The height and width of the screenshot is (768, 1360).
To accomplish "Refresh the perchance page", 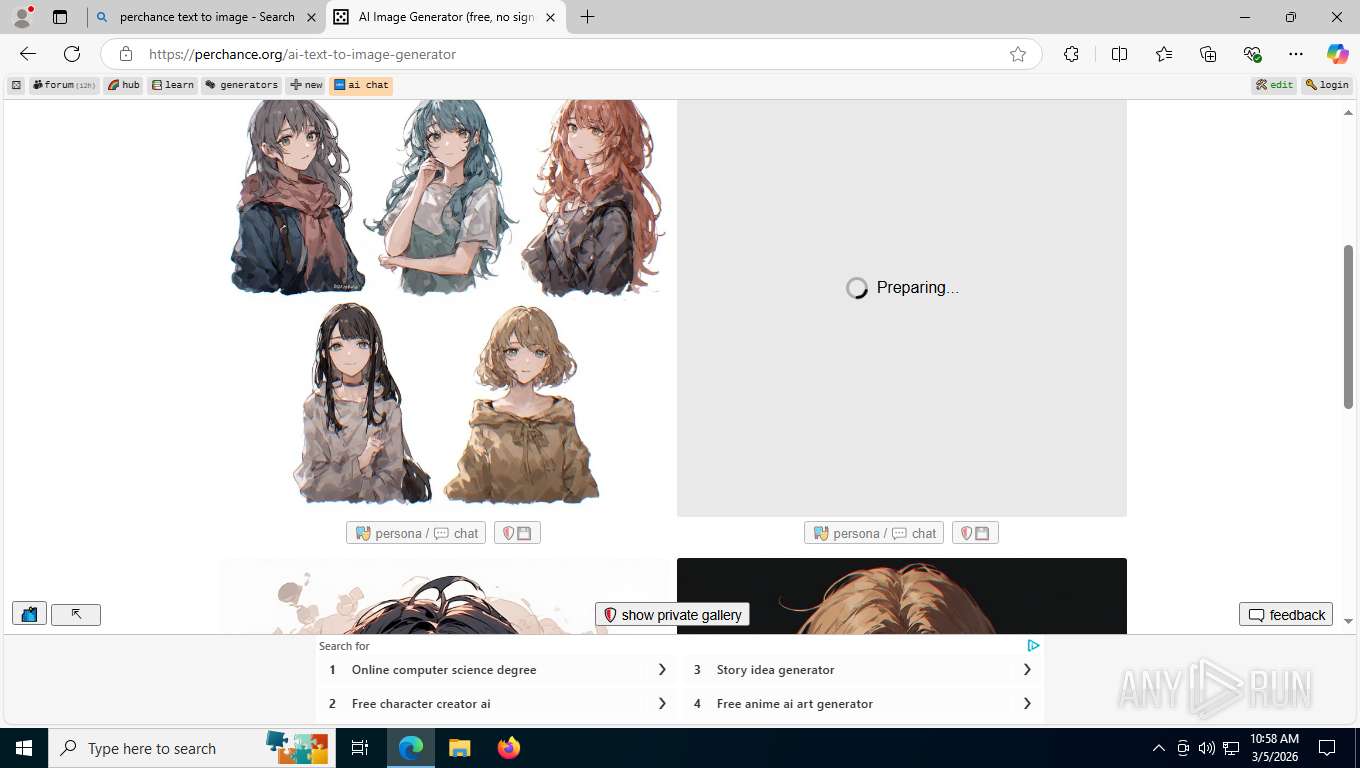I will (72, 54).
